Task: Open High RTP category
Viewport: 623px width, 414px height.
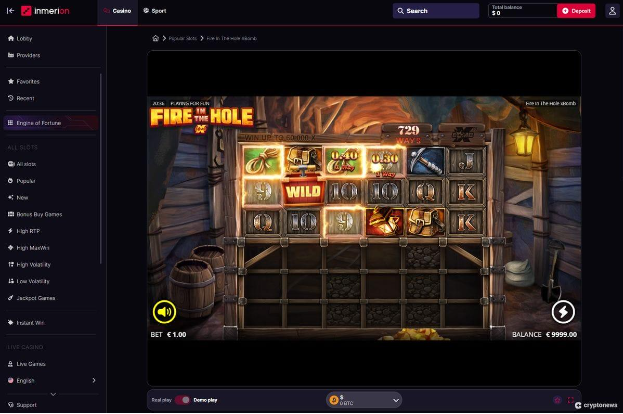Action: 24,231
